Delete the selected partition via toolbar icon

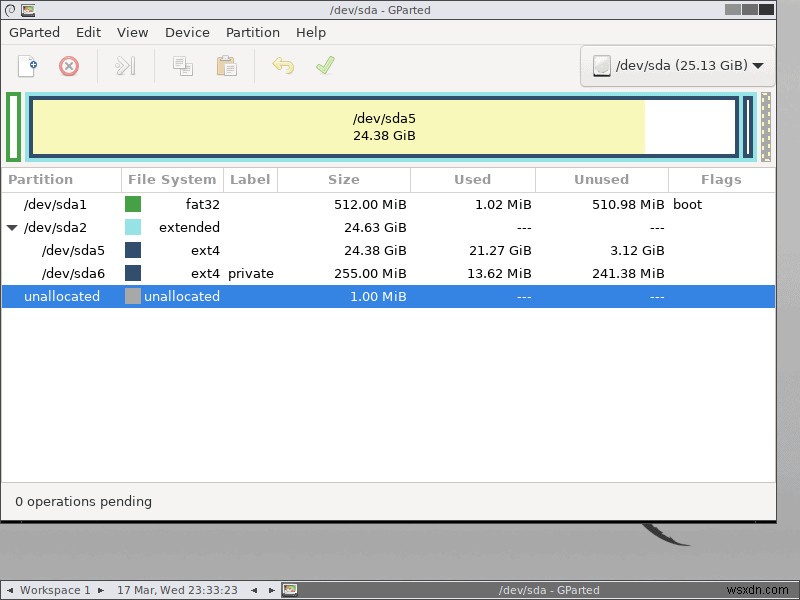pos(68,66)
